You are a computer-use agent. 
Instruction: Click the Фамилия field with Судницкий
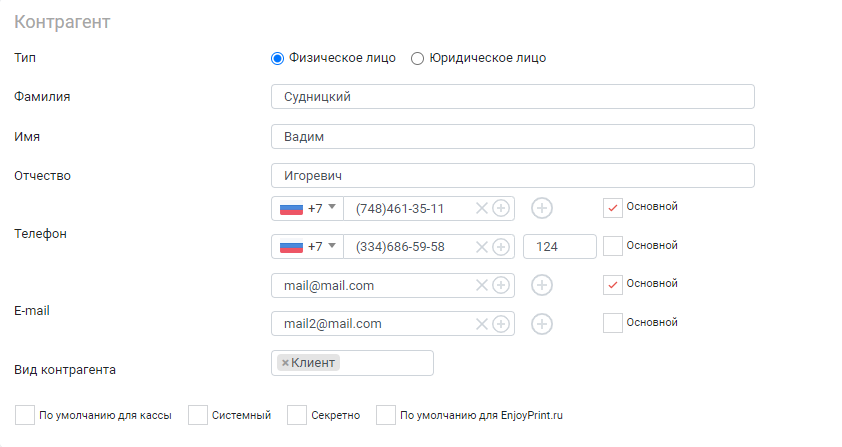pyautogui.click(x=513, y=97)
